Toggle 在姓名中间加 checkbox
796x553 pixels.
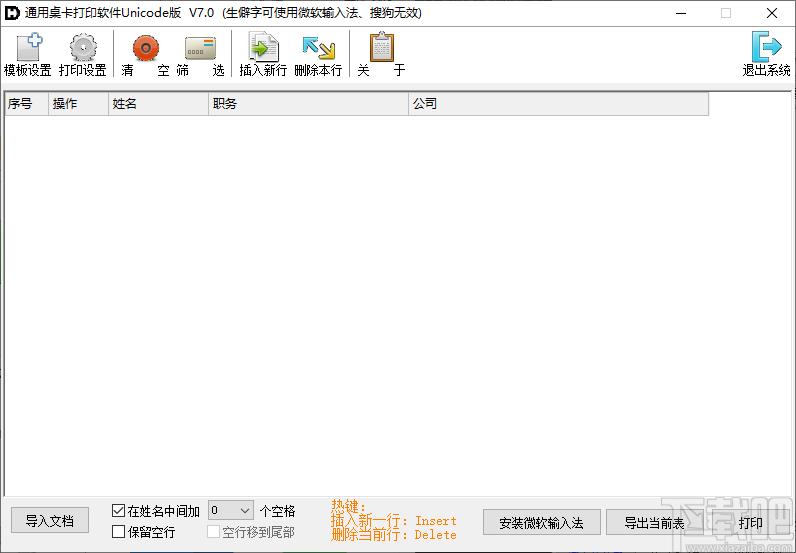click(x=118, y=510)
